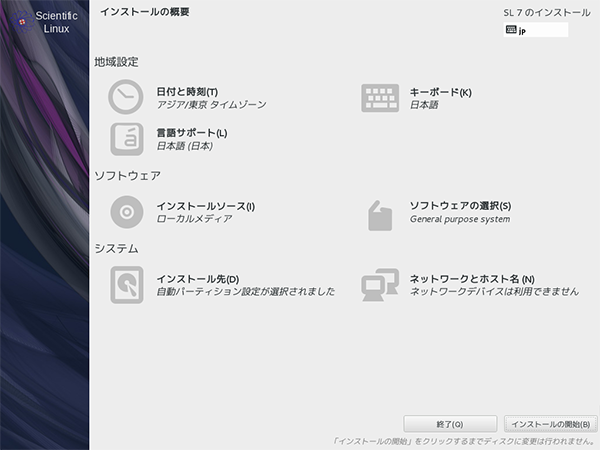Open the network computers icon
The height and width of the screenshot is (450, 600).
pyautogui.click(x=380, y=285)
